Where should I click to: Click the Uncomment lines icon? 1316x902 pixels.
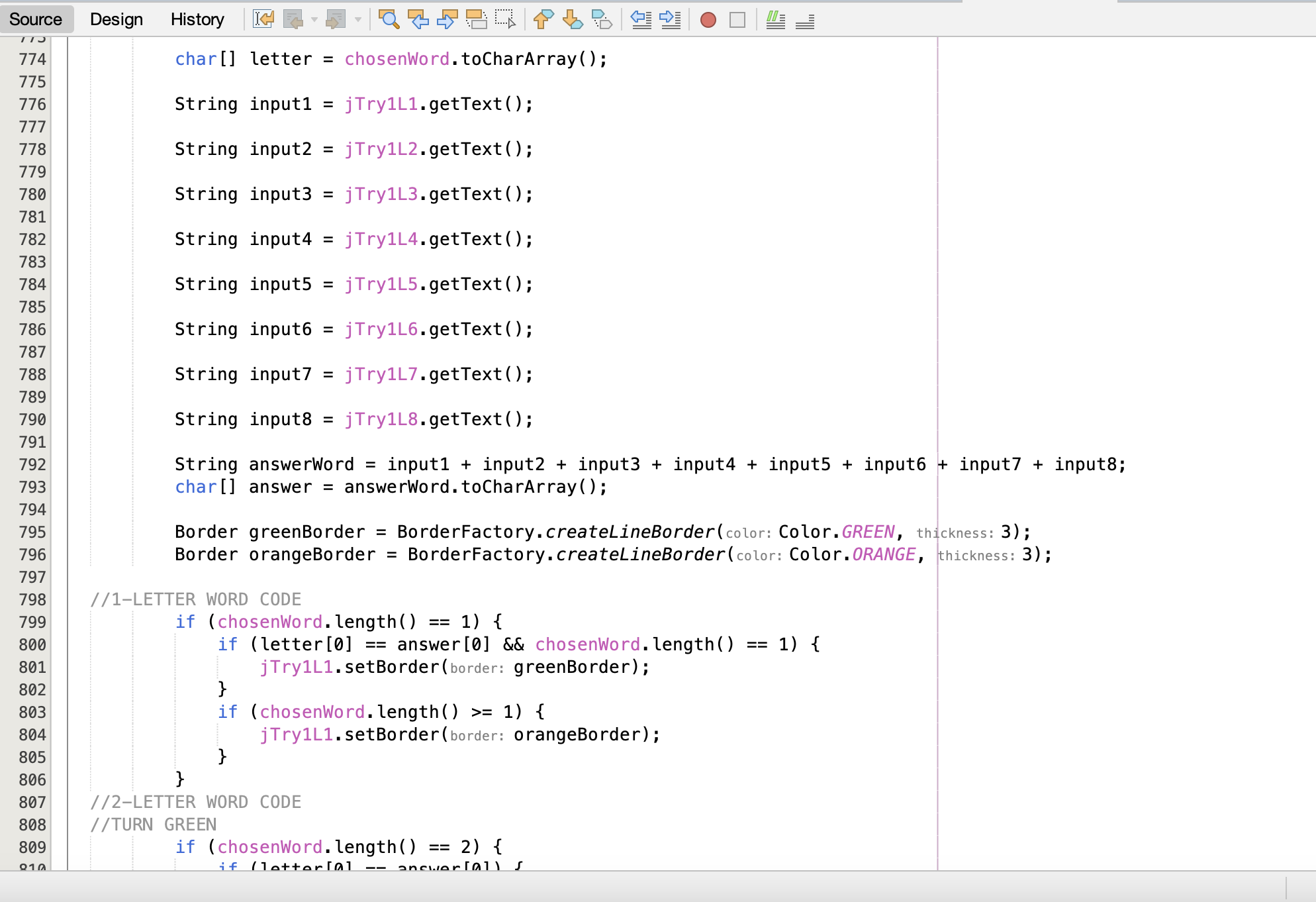pos(804,20)
